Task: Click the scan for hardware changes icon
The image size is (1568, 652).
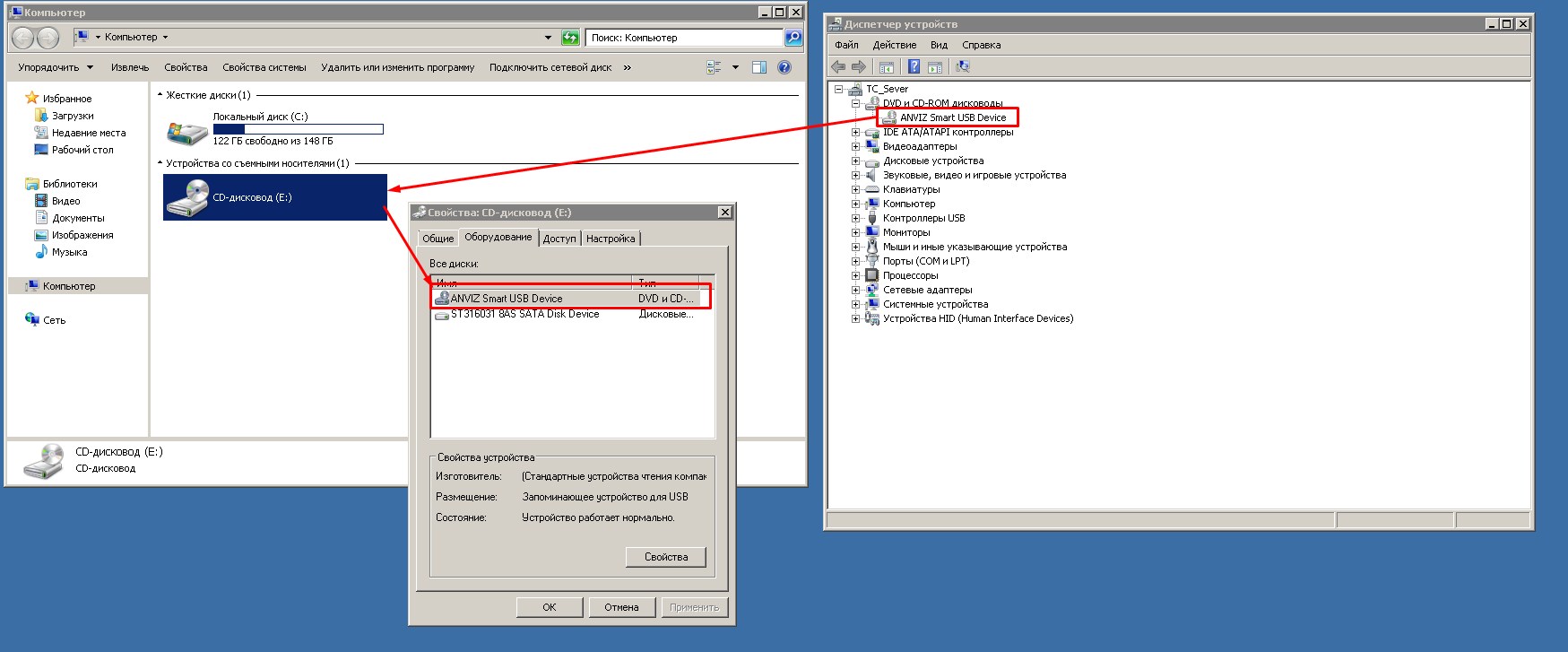Action: 963,66
